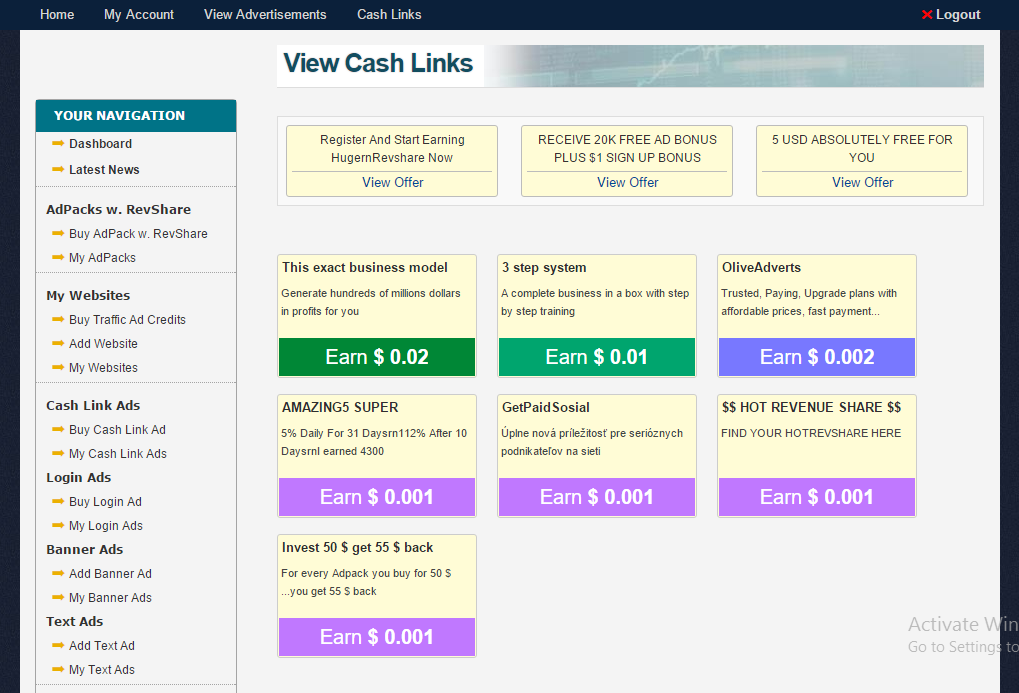Click Earn $0.01 on 3 step system

point(597,357)
